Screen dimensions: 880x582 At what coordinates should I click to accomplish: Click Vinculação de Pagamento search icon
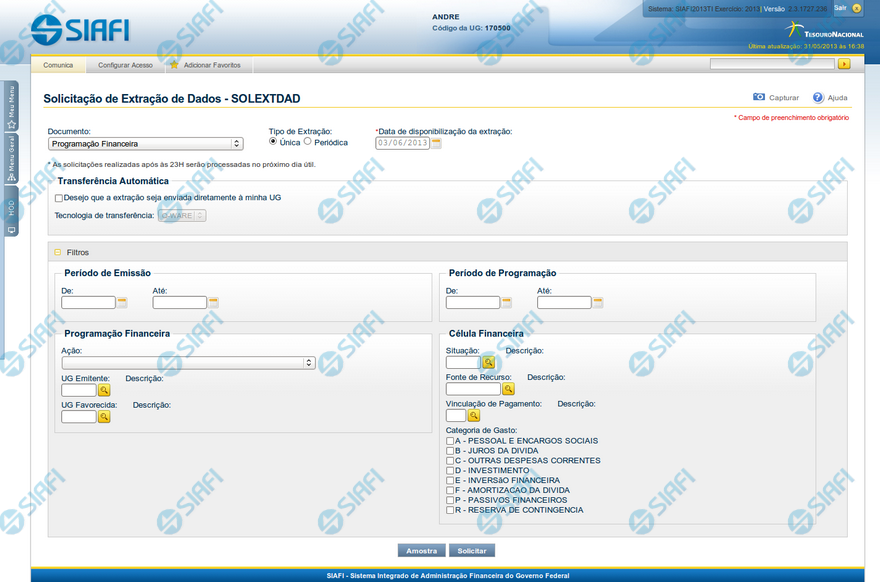coord(474,415)
